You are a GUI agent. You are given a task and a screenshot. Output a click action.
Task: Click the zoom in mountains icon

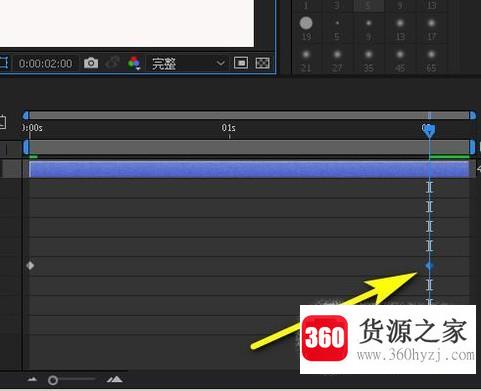(x=114, y=379)
